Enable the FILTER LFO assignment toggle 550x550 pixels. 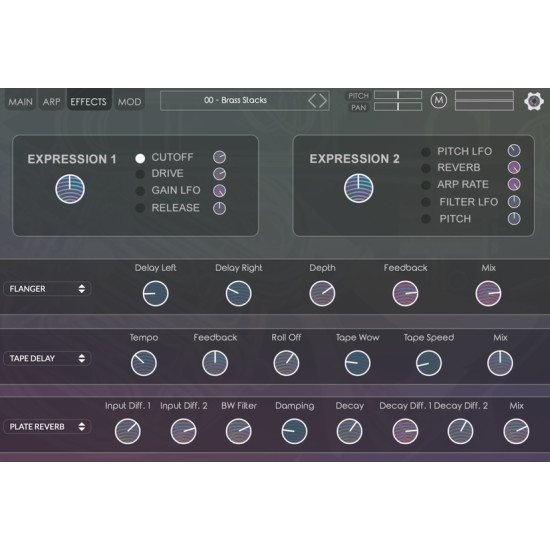[425, 202]
